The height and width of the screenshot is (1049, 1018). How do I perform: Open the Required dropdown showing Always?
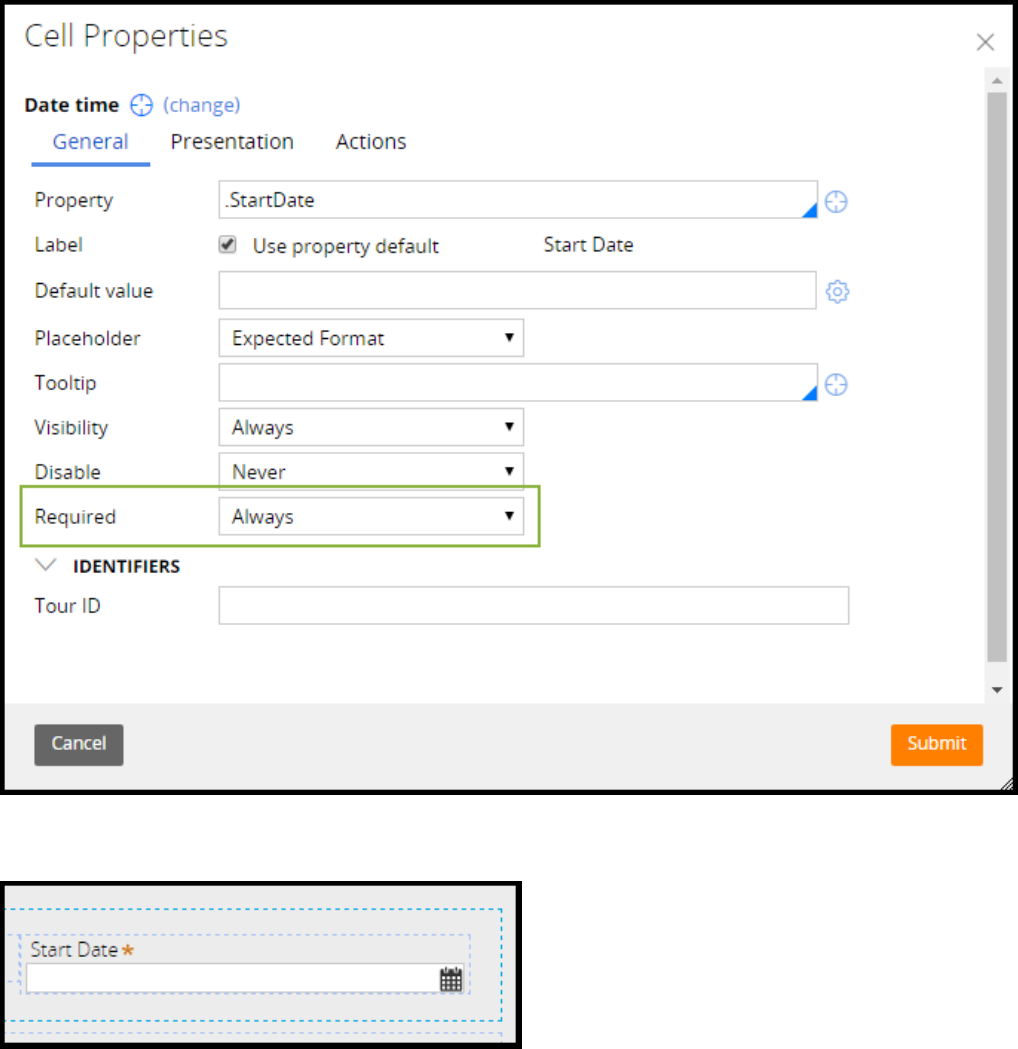371,517
